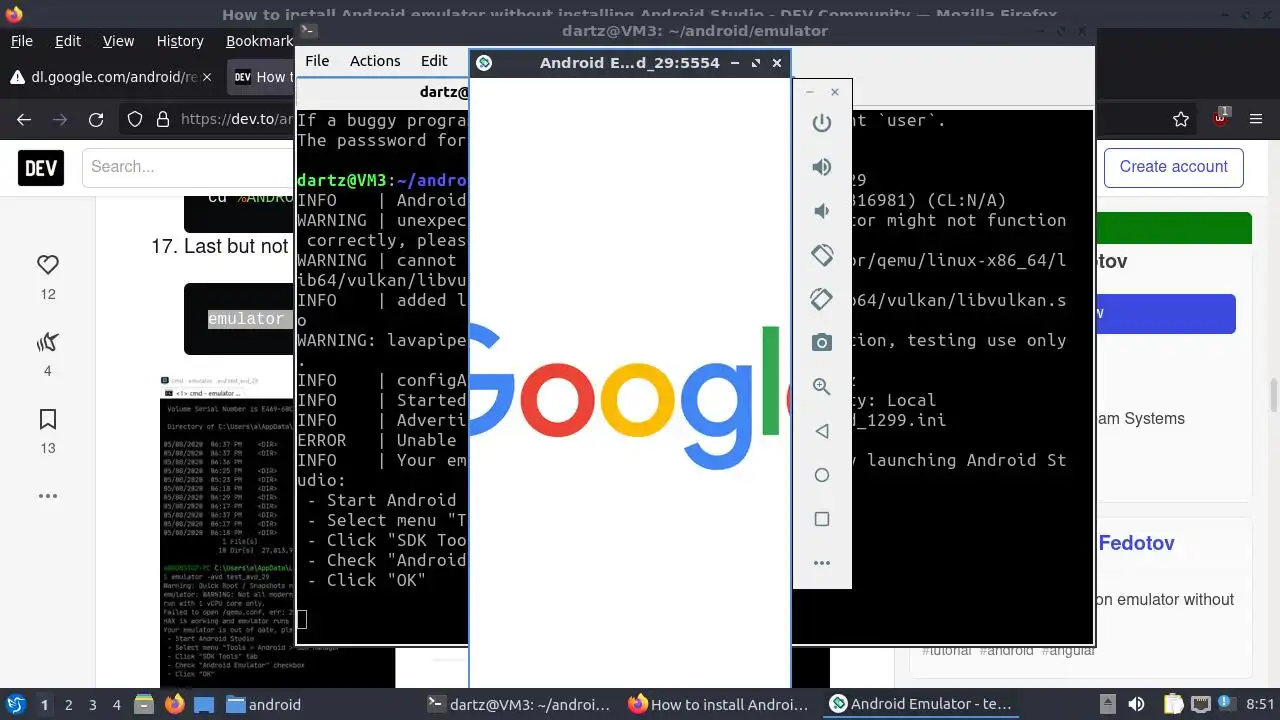Rotate emulator left using the toolbar
Viewport: 1280px width, 720px height.
(x=822, y=255)
